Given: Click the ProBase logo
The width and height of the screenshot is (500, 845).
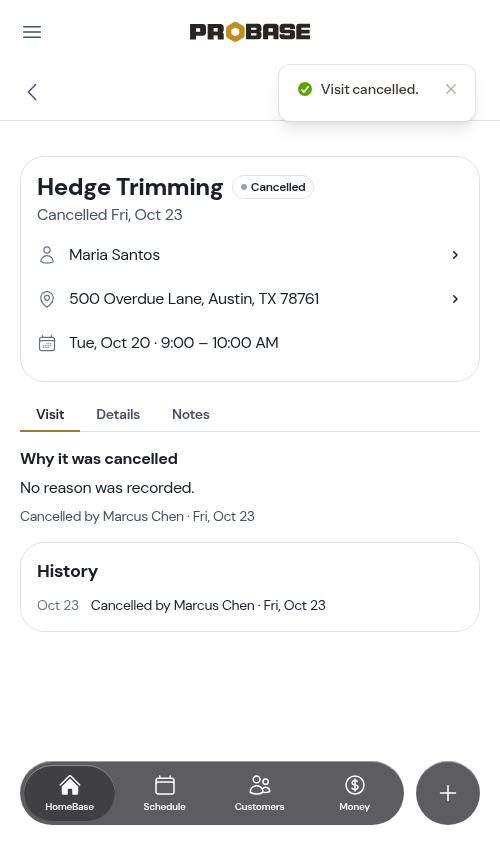Looking at the screenshot, I should (x=250, y=32).
